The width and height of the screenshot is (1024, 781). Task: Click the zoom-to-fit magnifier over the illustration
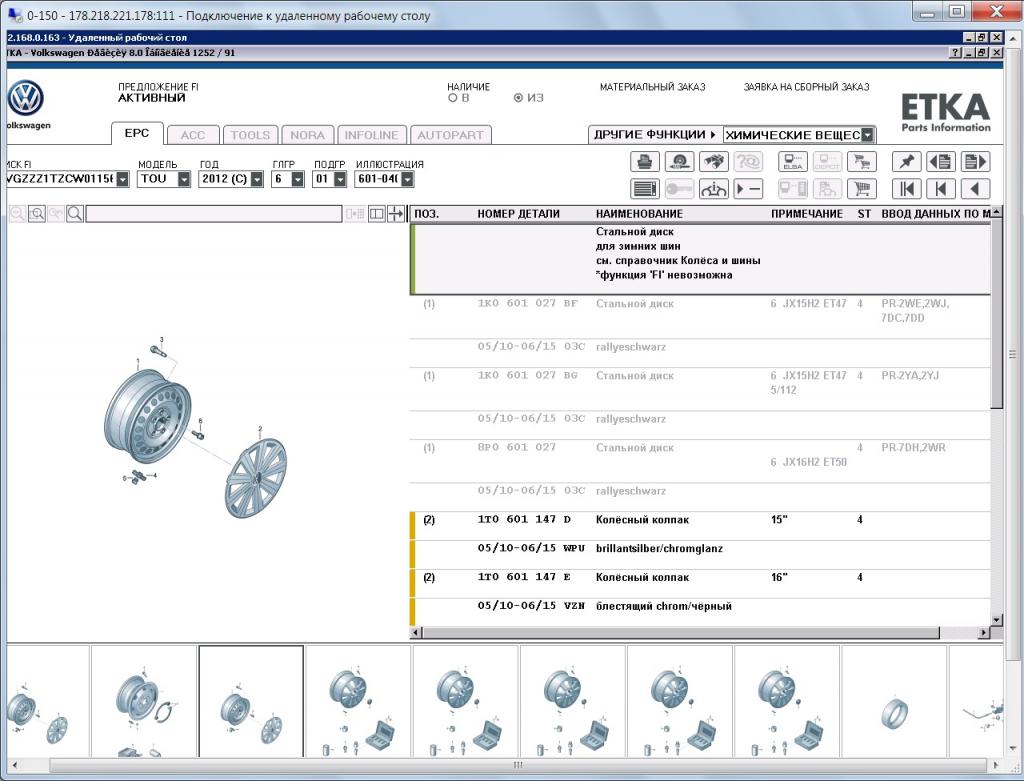37,214
